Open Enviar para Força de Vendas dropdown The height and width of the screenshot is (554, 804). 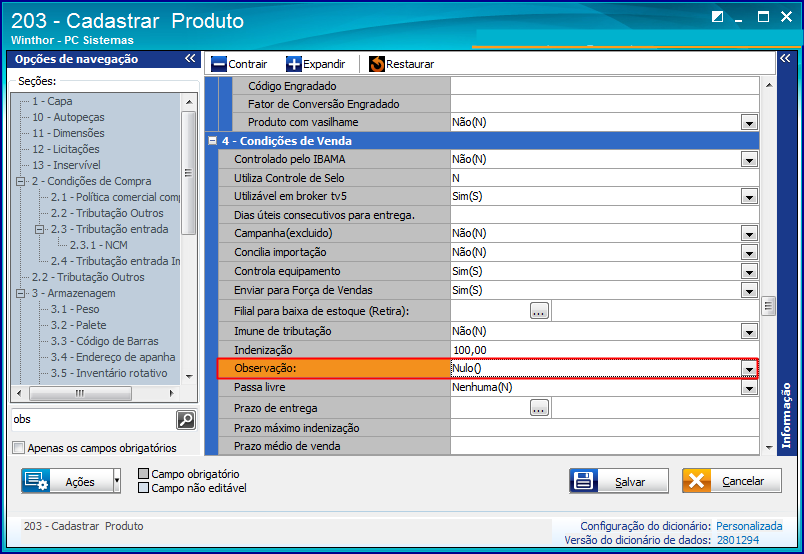point(749,290)
